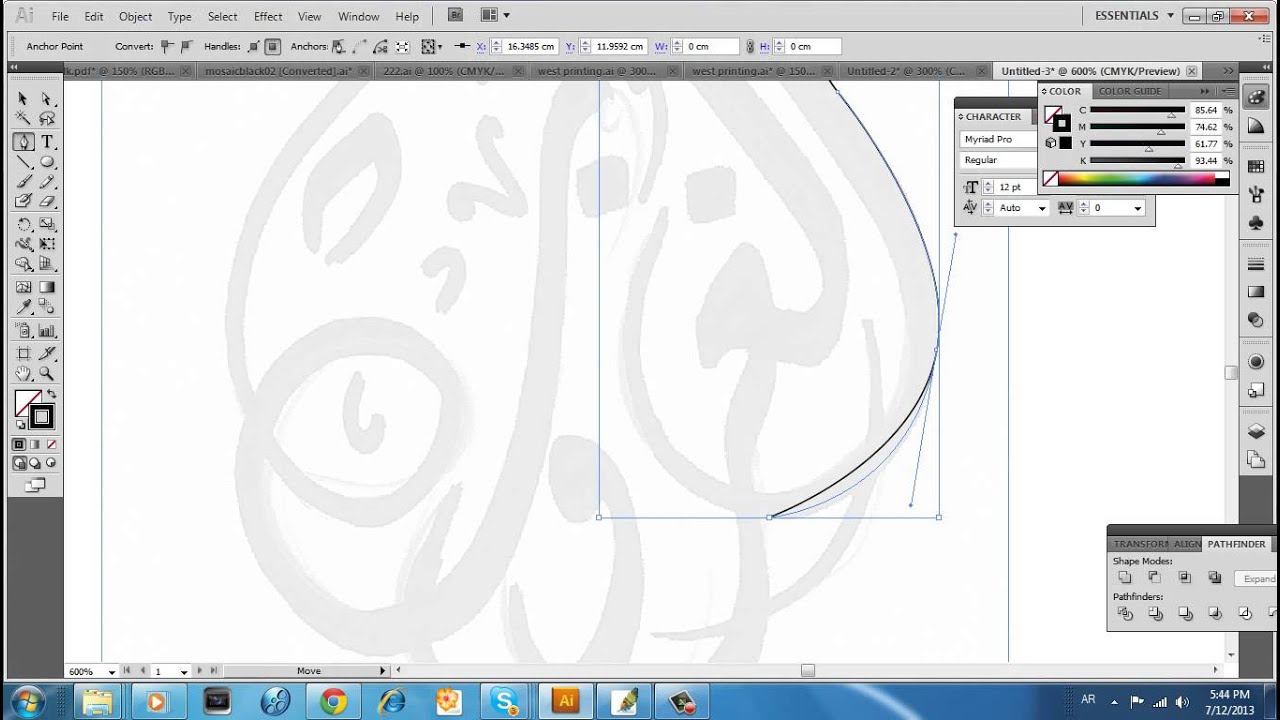This screenshot has width=1280, height=720.
Task: Select the Gradient tool
Action: [x=46, y=287]
